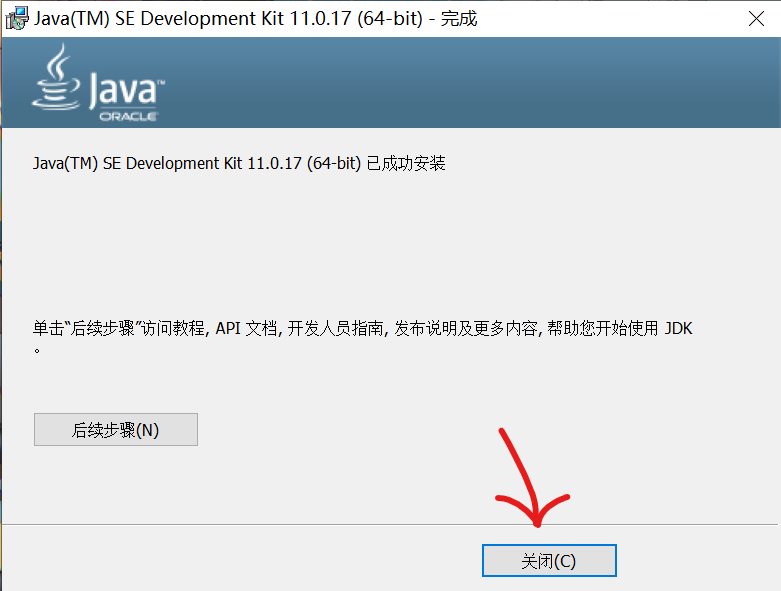Click the 发布说明 phrase in the paragraph
This screenshot has width=781, height=591.
pyautogui.click(x=426, y=329)
